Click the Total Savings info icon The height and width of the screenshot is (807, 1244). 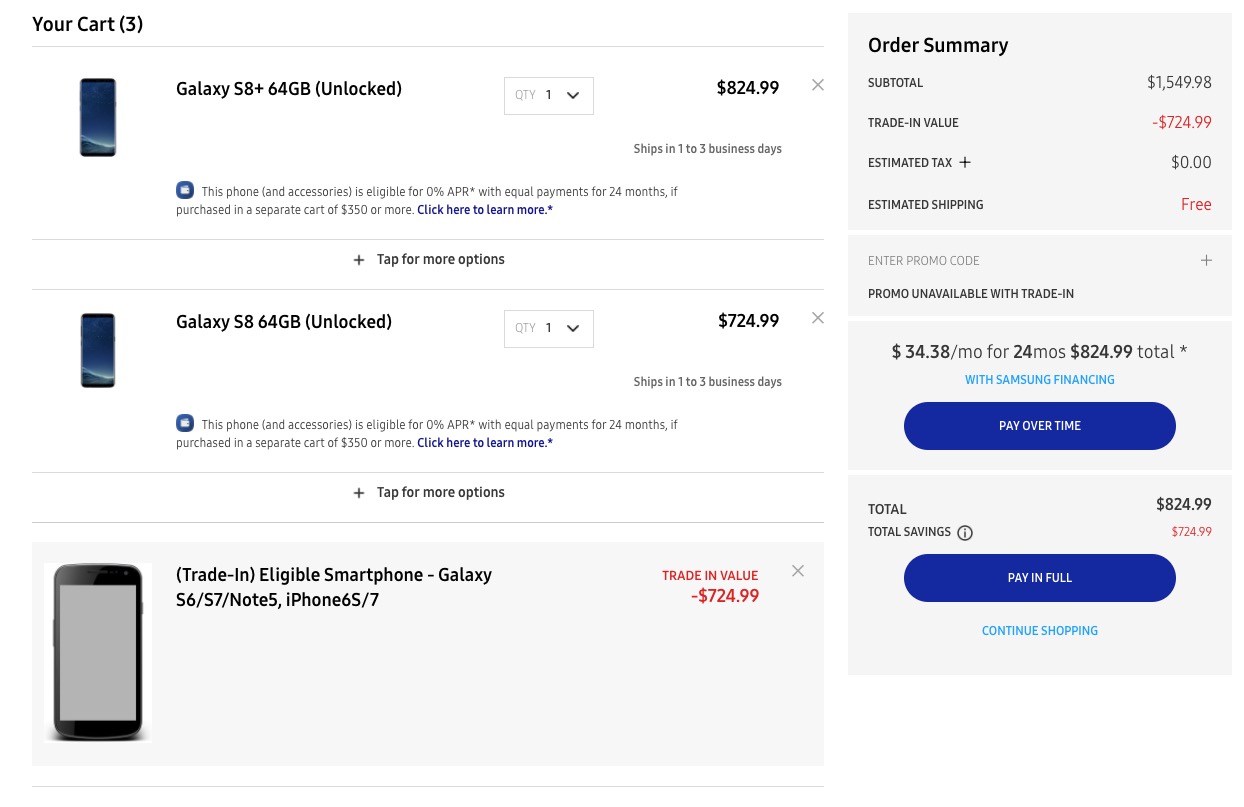point(965,533)
